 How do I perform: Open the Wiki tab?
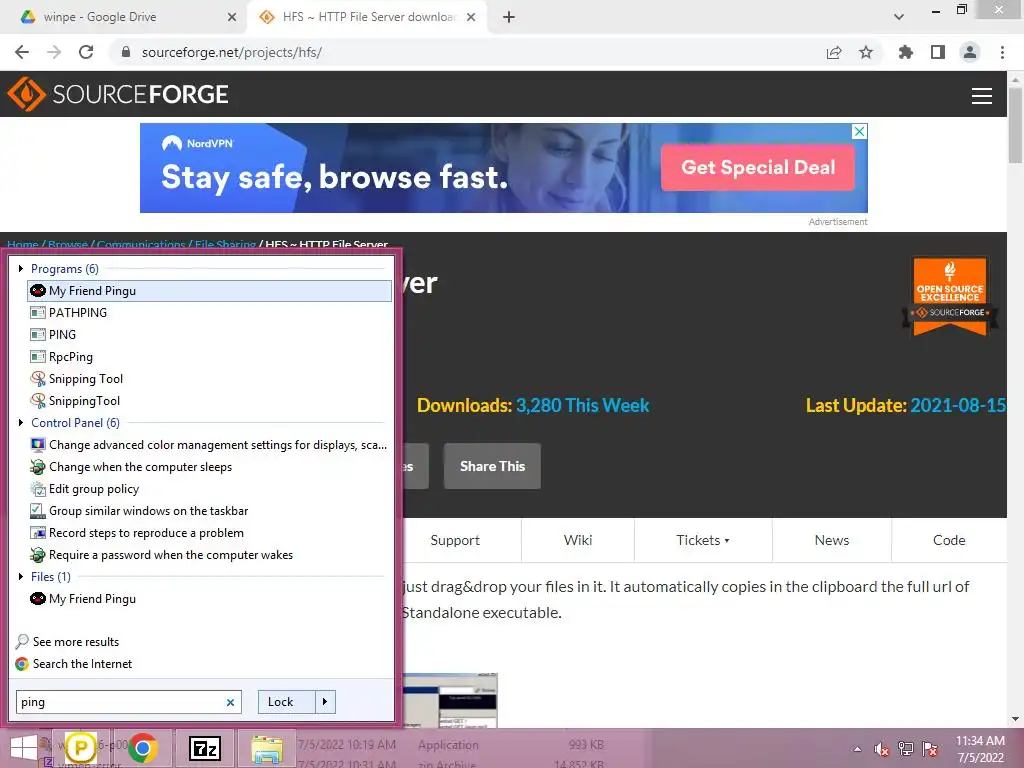pyautogui.click(x=578, y=541)
